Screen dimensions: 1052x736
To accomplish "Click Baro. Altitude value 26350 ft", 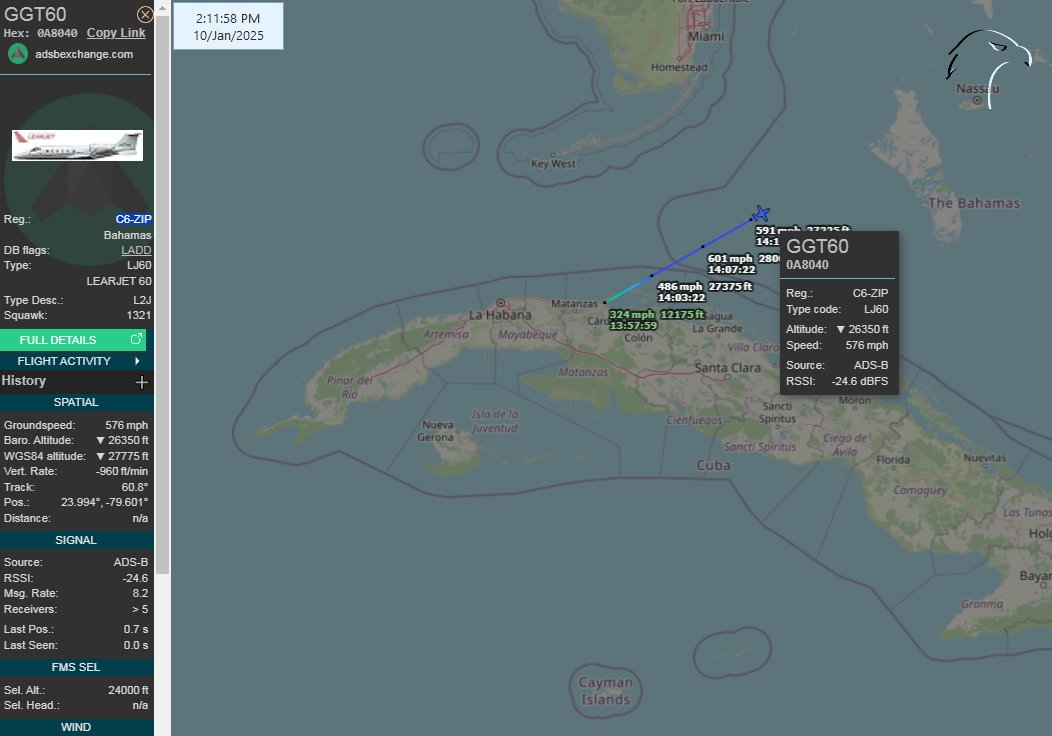I will coord(122,440).
